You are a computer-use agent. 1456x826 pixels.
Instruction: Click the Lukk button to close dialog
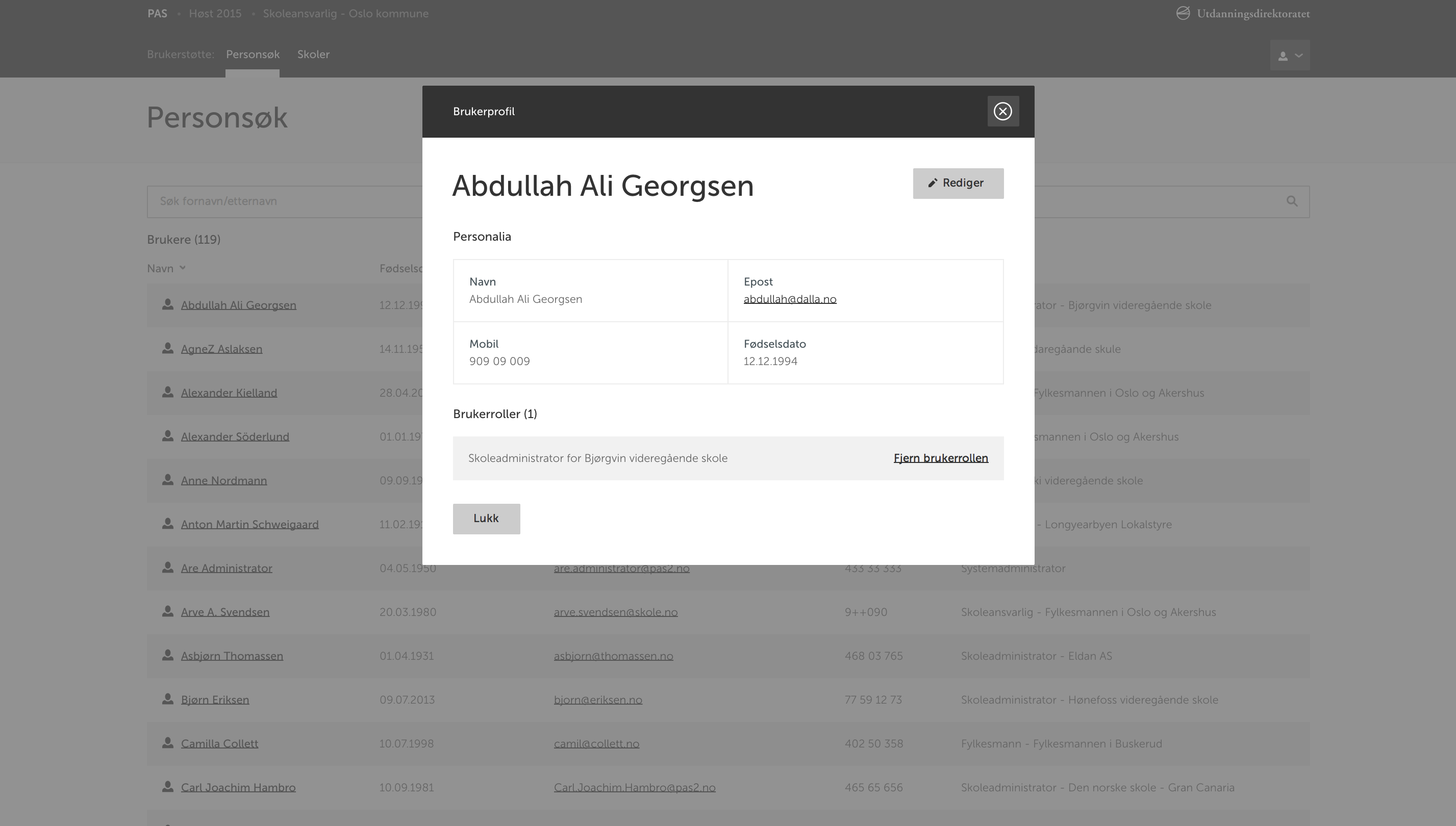click(x=486, y=518)
